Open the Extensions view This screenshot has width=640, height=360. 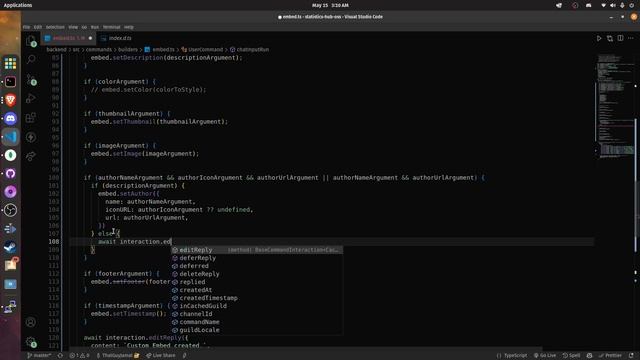[x=31, y=118]
